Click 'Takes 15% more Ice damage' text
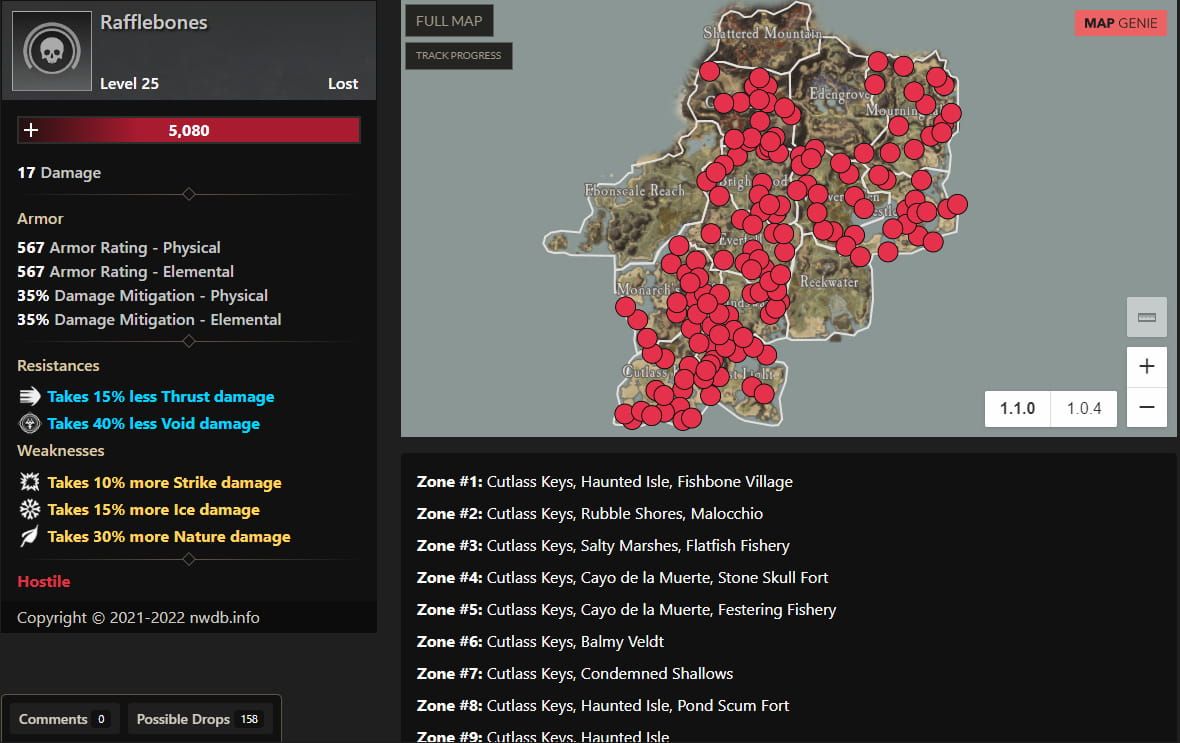 click(x=154, y=510)
